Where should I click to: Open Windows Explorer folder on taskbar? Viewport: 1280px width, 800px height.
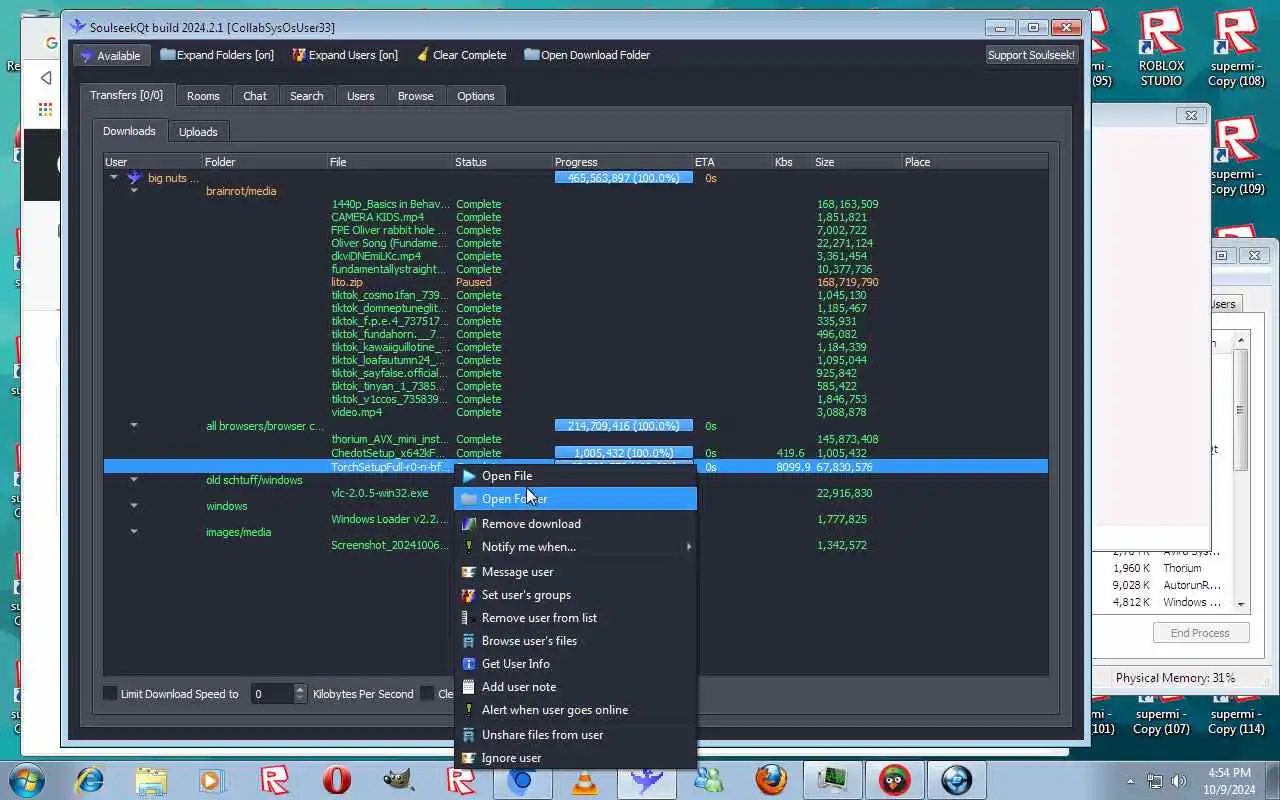[x=151, y=780]
